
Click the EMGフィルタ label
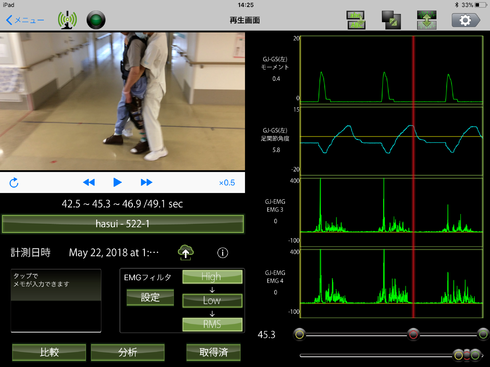pos(147,277)
